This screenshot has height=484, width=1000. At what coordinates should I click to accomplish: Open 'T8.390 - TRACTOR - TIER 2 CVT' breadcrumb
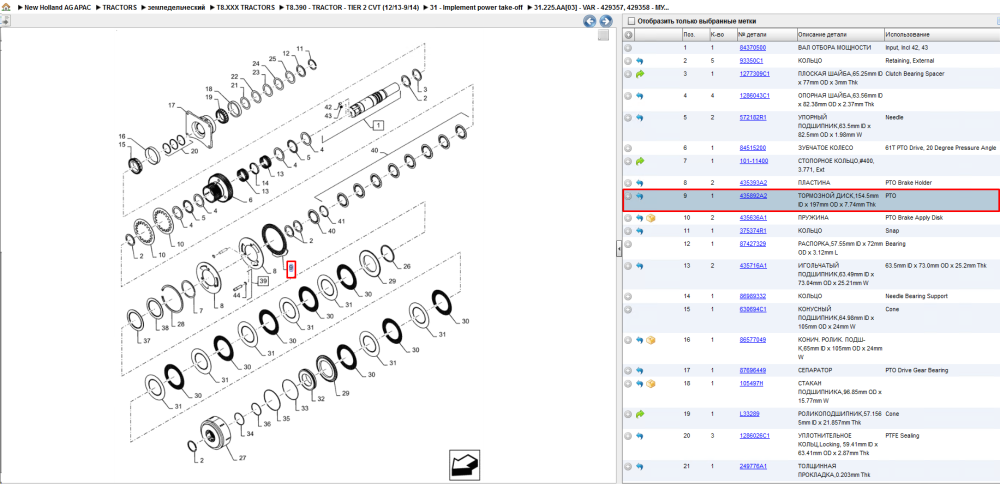coord(353,7)
